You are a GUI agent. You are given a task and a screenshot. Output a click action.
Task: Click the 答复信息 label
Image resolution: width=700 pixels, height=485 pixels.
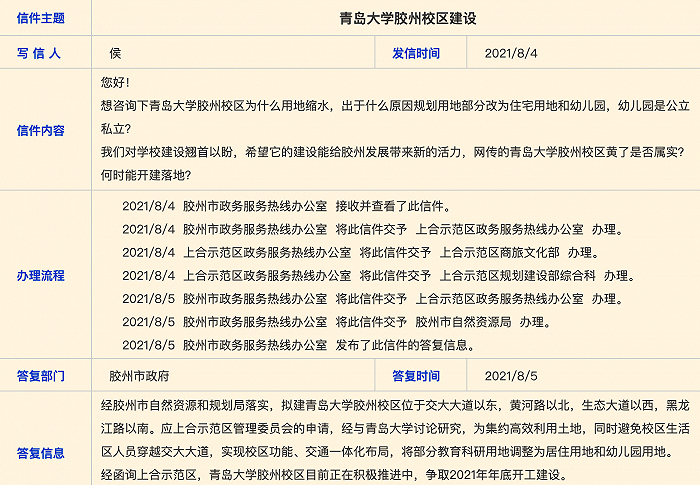click(x=41, y=453)
